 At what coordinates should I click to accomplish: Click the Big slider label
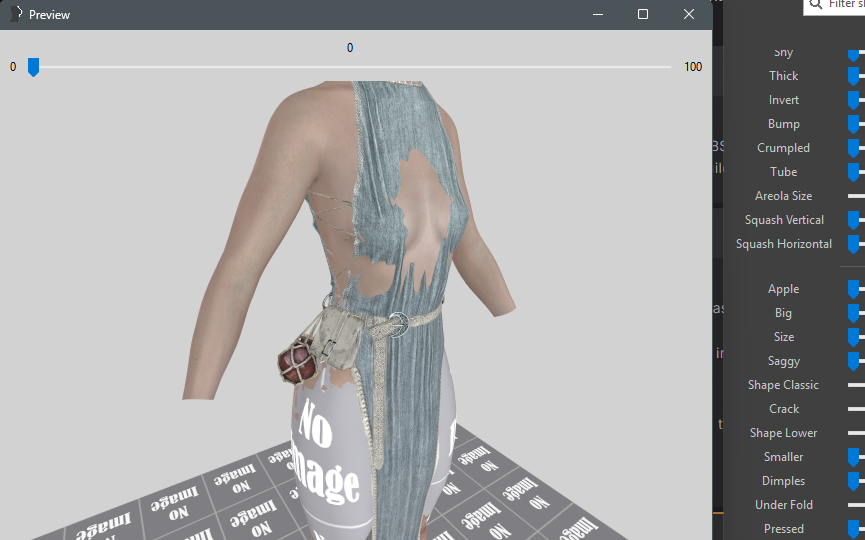pos(783,313)
